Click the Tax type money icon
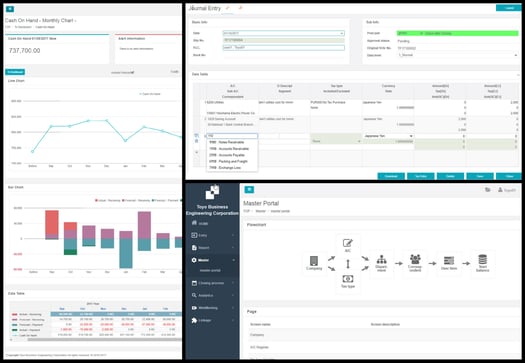525x363 pixels. (x=348, y=279)
